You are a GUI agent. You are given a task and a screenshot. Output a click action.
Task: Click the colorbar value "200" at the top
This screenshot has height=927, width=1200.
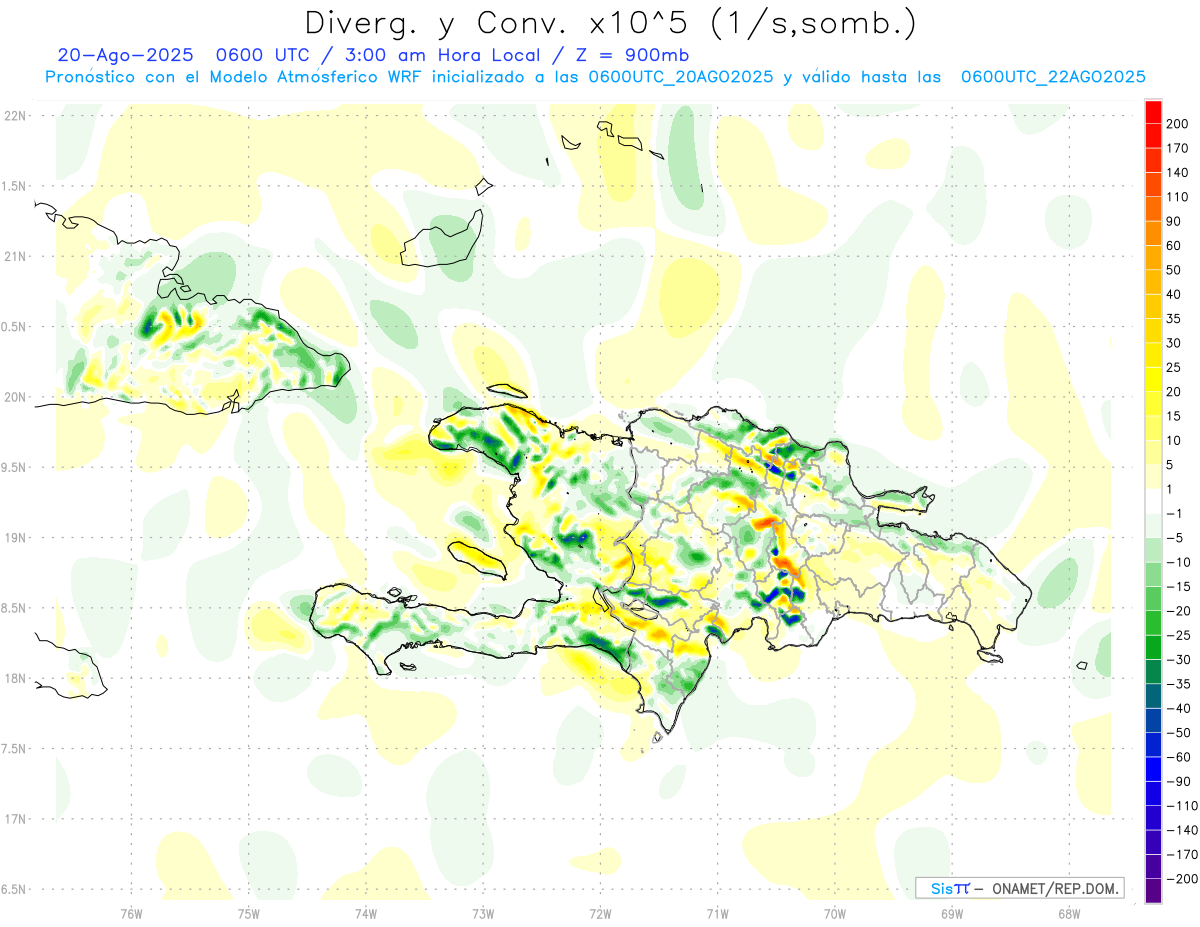[x=1178, y=123]
